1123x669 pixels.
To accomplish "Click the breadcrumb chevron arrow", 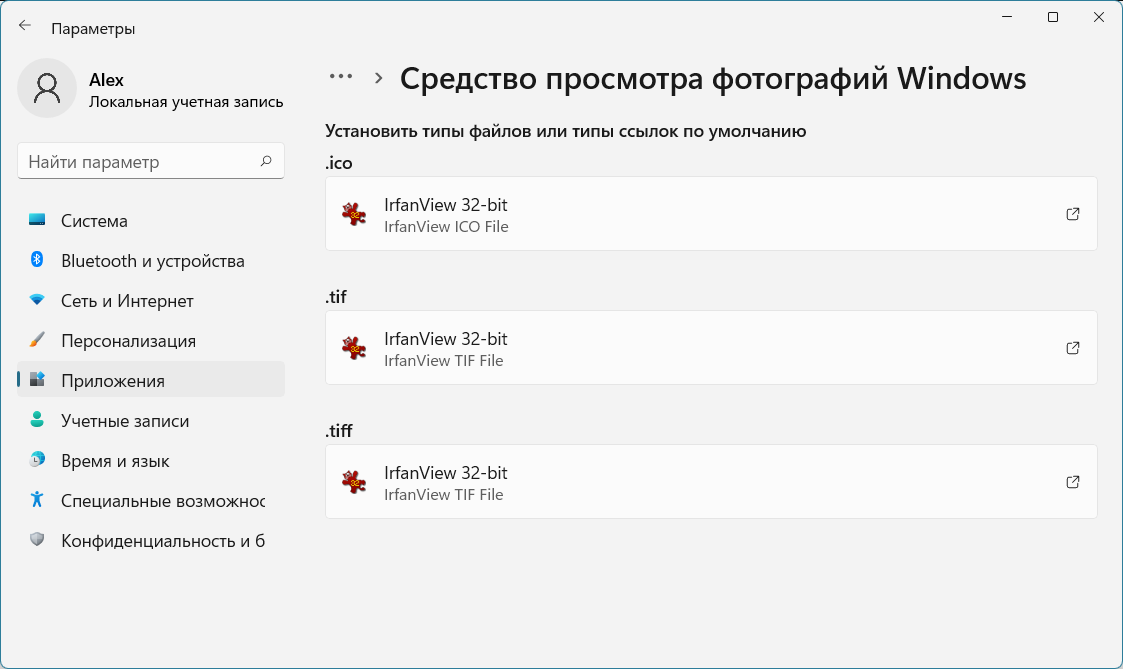I will pos(379,78).
